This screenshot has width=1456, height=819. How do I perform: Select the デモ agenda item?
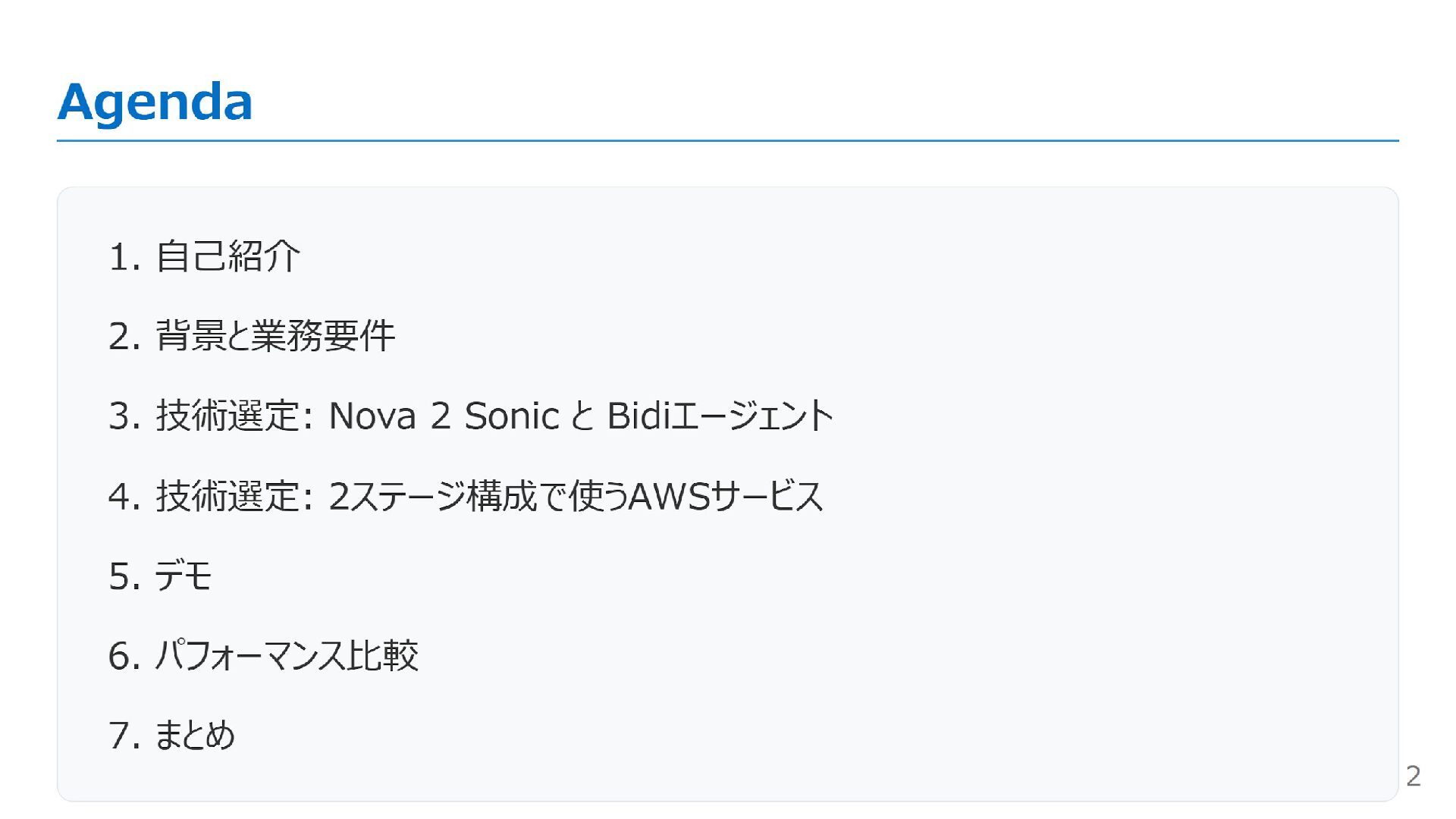coord(184,576)
